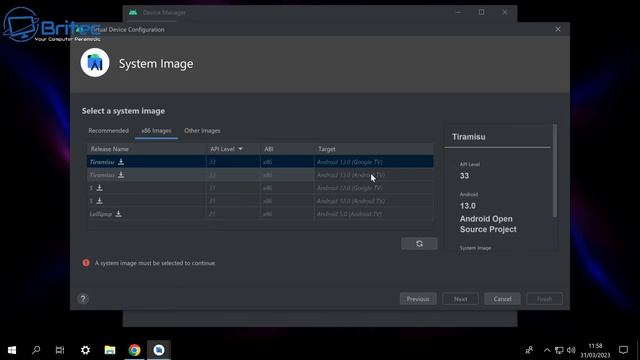Click the Android version 13.0 value

[468, 206]
